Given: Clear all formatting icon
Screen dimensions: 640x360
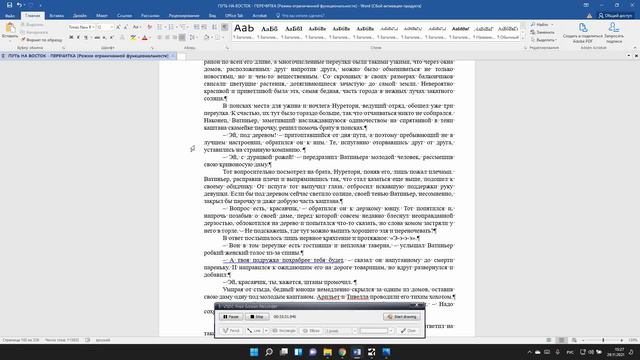Looking at the screenshot, I should pyautogui.click(x=149, y=27).
